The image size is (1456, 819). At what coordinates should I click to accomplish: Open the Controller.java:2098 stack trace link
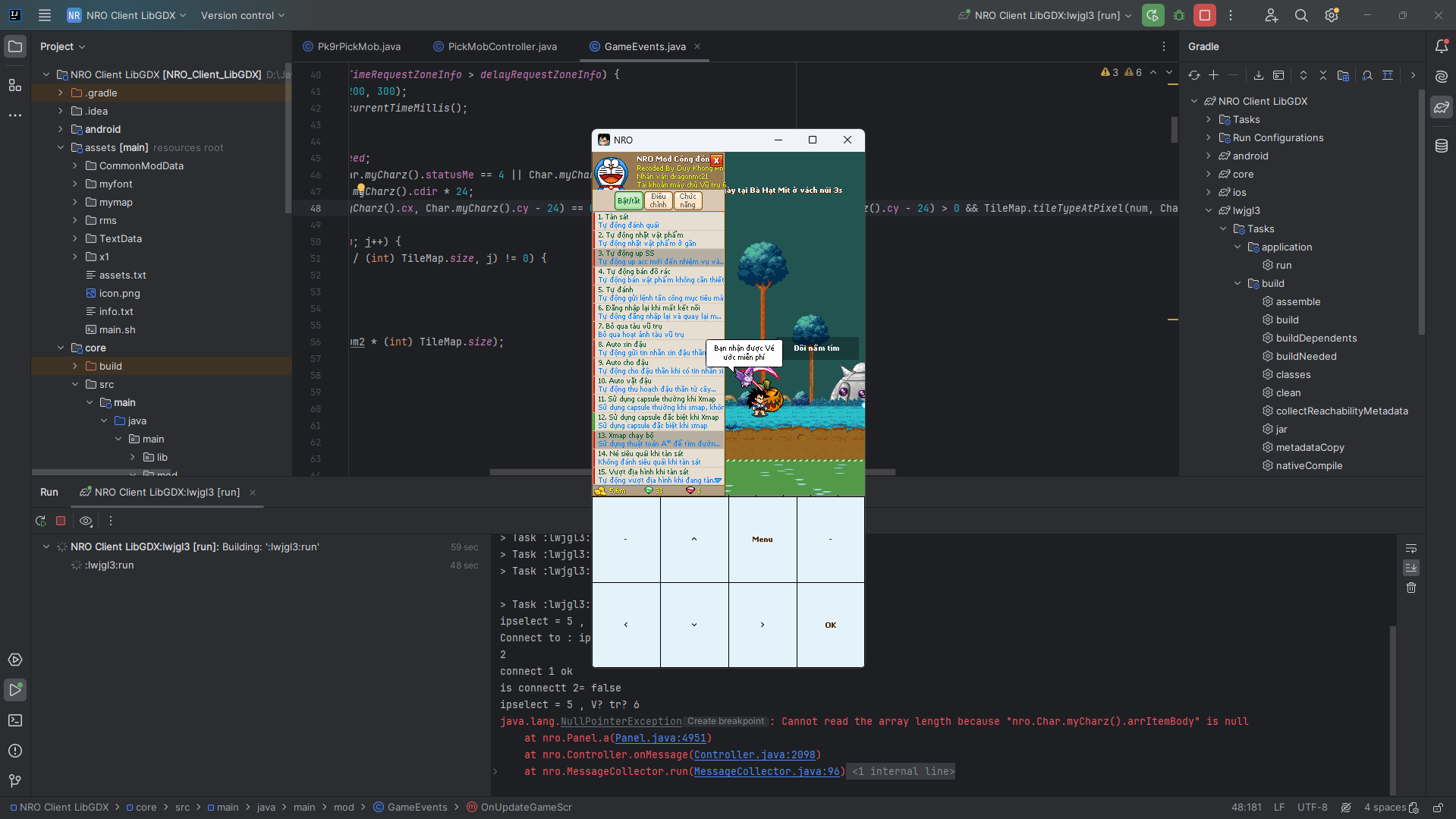754,754
